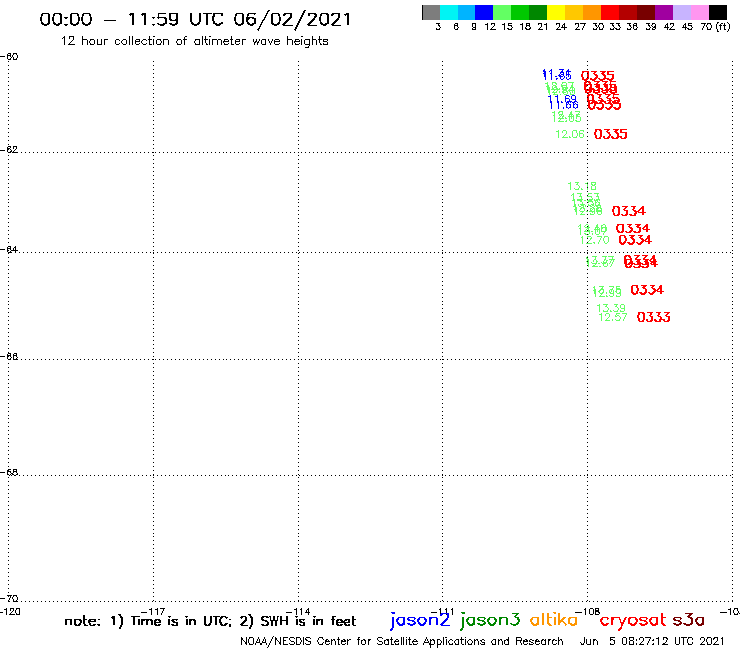Select the longitude axis label '-120'
This screenshot has height=650, width=740.
click(10, 612)
